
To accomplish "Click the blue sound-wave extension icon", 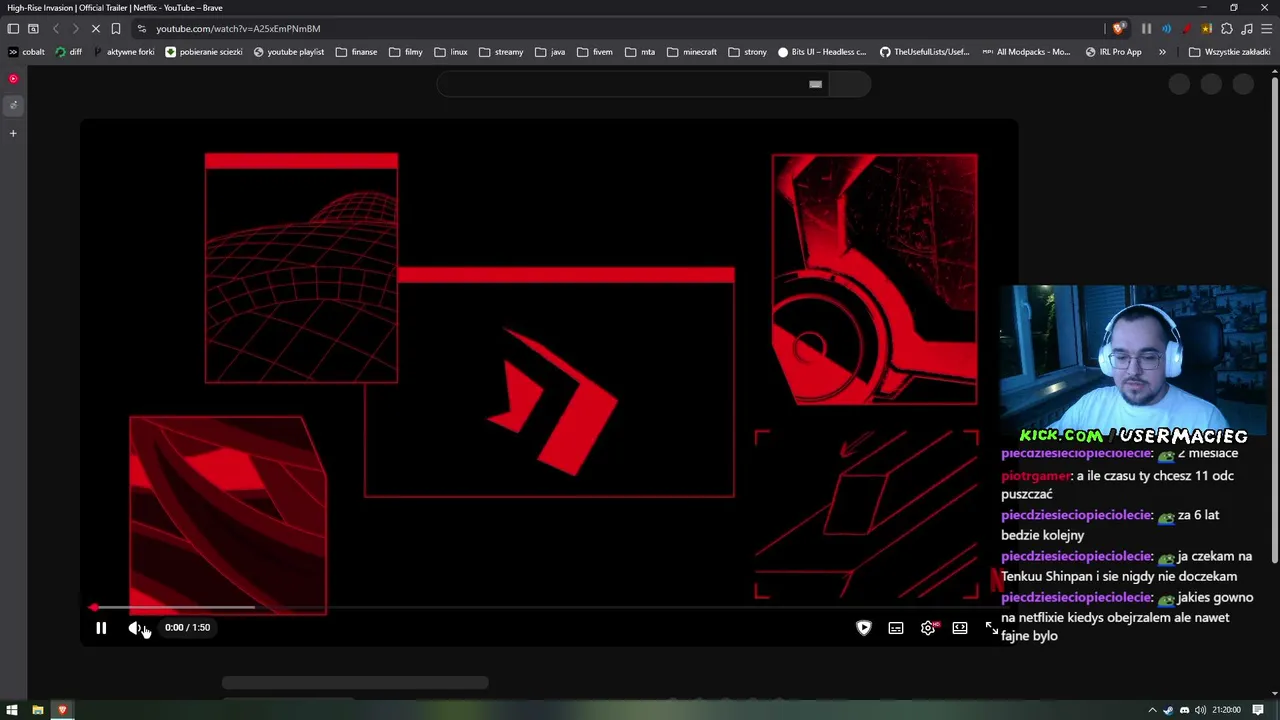I will 1166,29.
